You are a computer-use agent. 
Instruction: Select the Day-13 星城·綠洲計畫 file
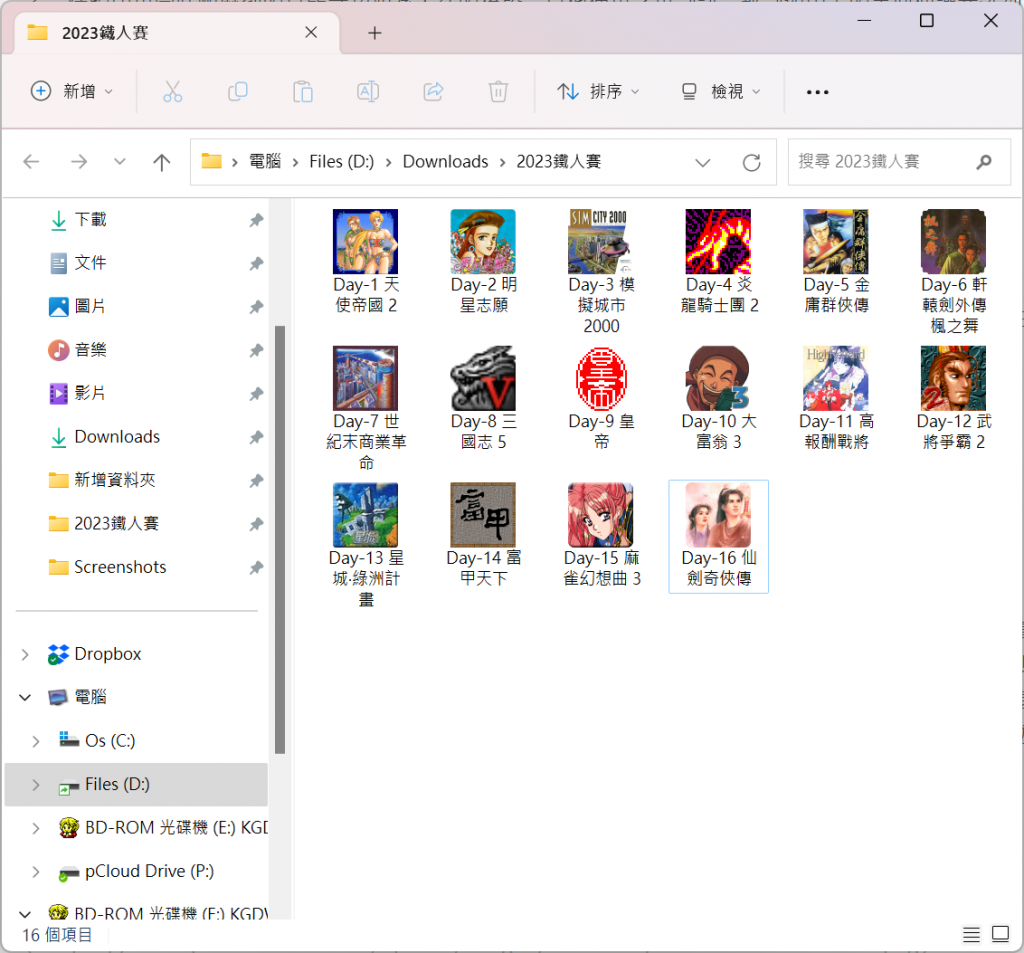coord(366,545)
